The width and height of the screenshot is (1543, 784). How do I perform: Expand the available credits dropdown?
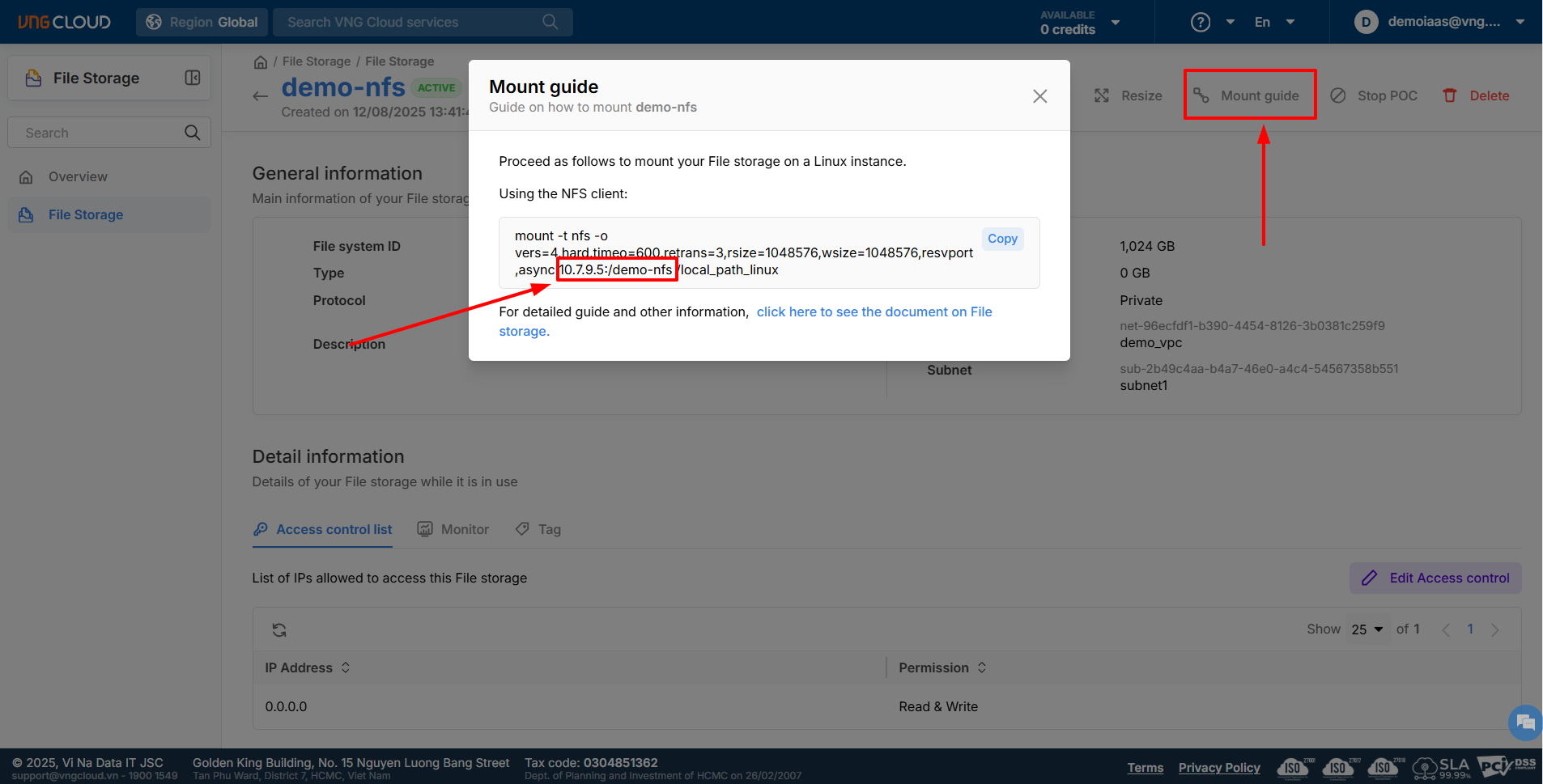tap(1116, 23)
